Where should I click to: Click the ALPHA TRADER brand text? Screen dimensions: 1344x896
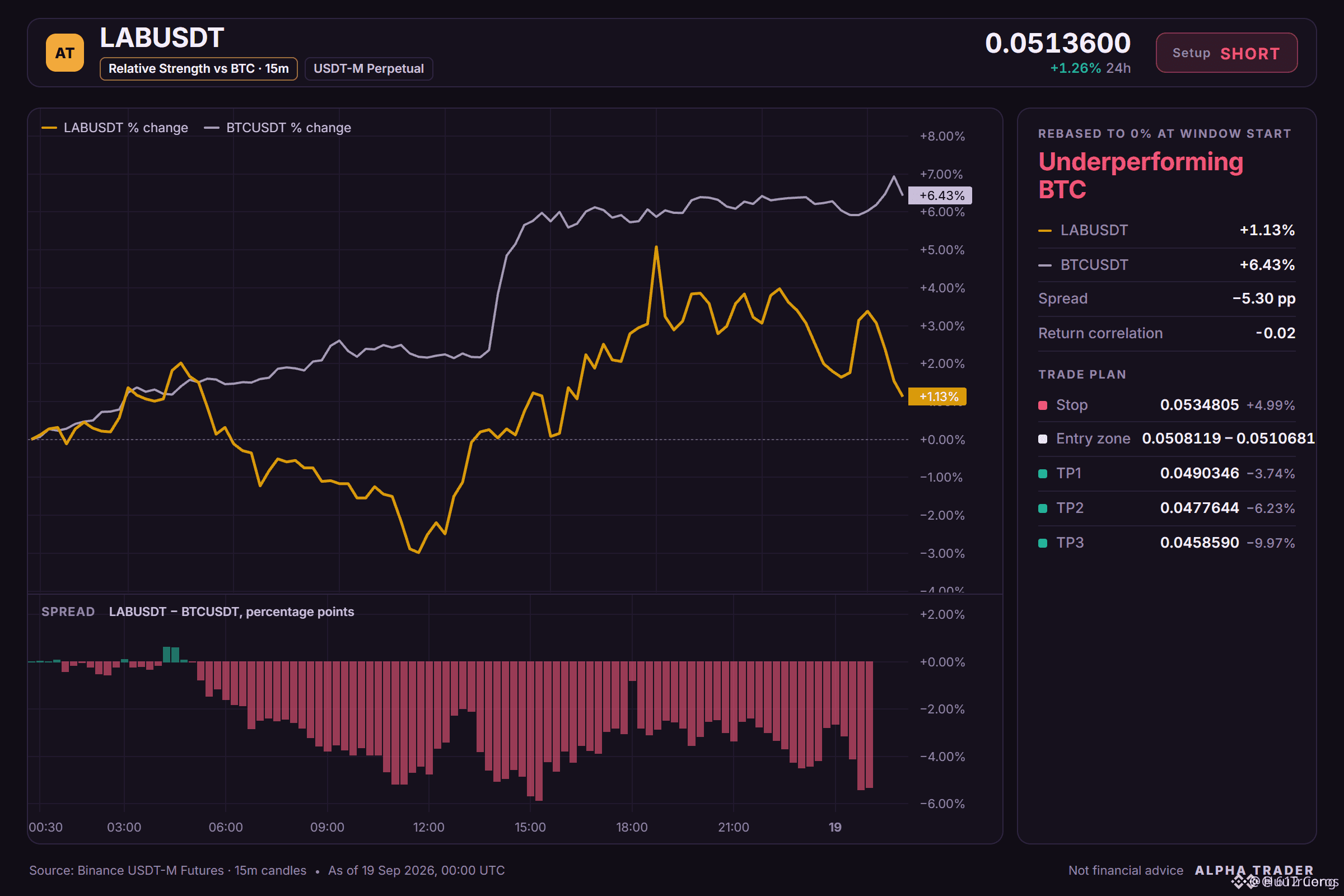coord(1254,870)
